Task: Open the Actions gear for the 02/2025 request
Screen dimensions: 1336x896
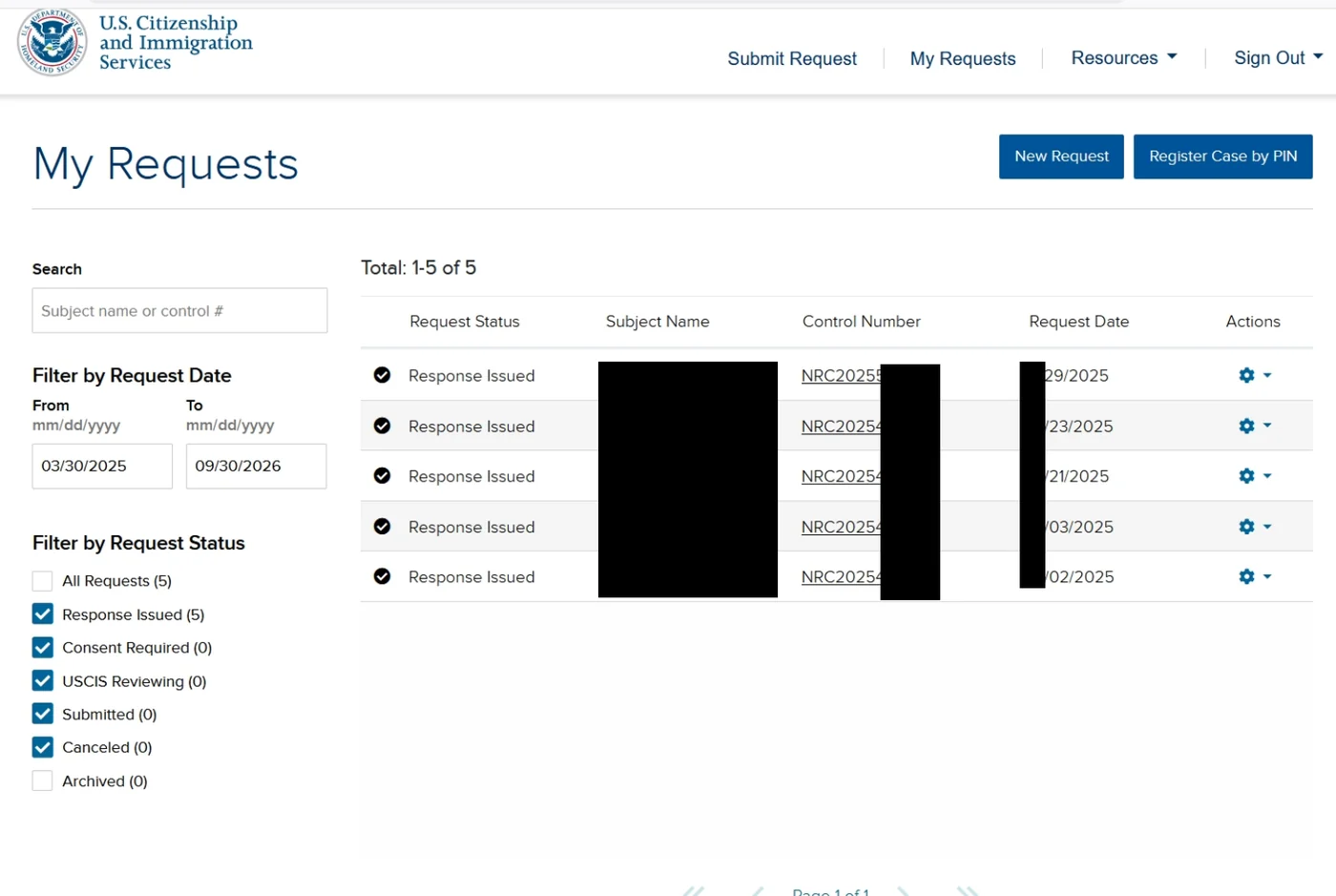Action: pyautogui.click(x=1254, y=576)
